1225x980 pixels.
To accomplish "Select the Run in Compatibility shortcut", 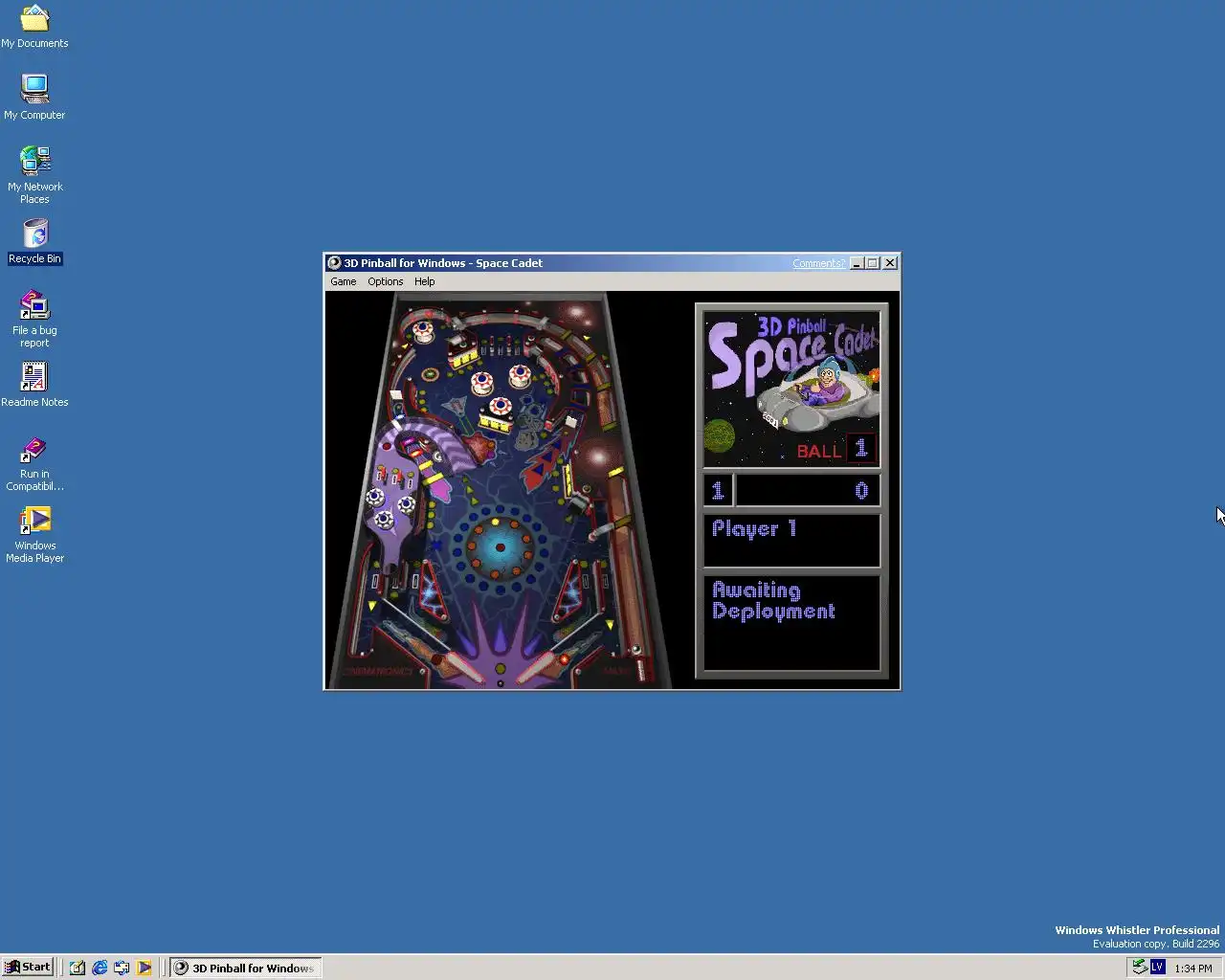I will pyautogui.click(x=34, y=463).
